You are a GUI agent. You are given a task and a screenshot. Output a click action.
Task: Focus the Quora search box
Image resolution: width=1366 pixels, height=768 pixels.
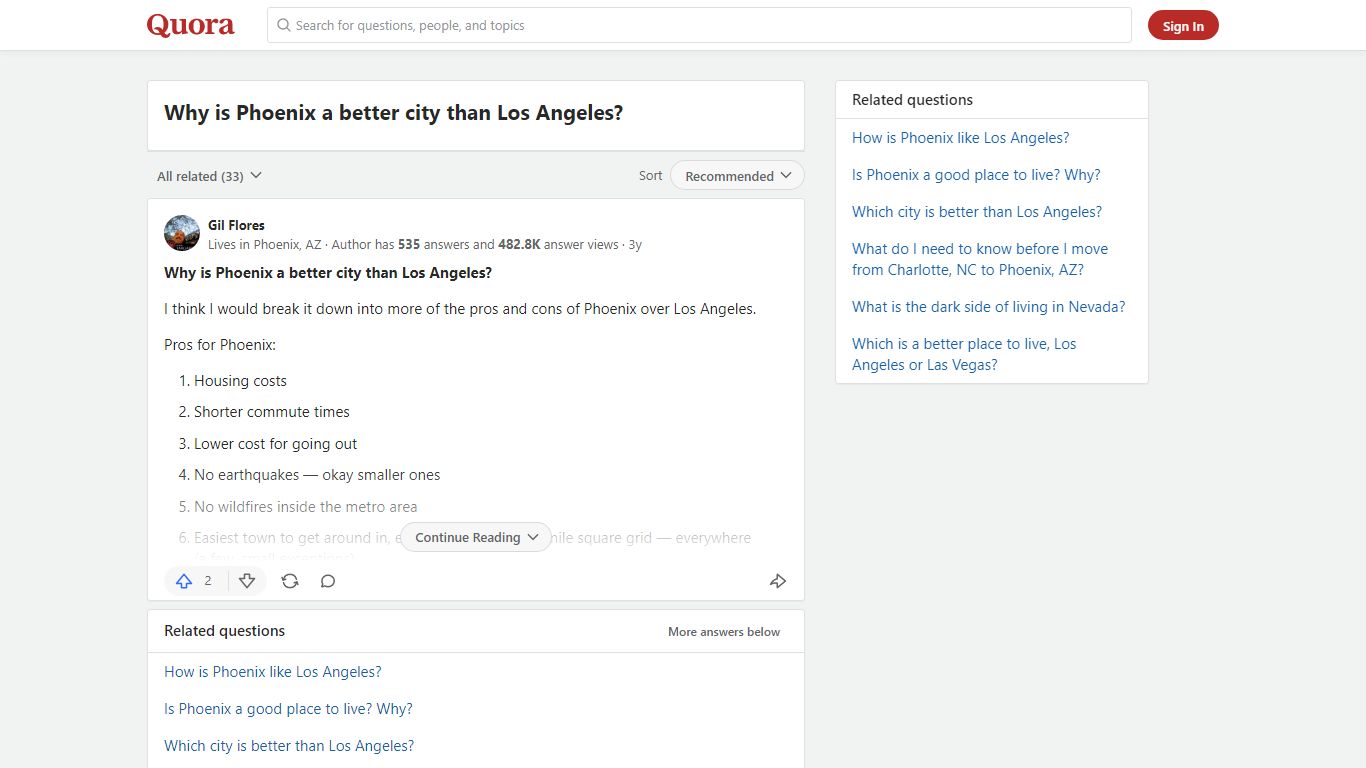click(699, 25)
